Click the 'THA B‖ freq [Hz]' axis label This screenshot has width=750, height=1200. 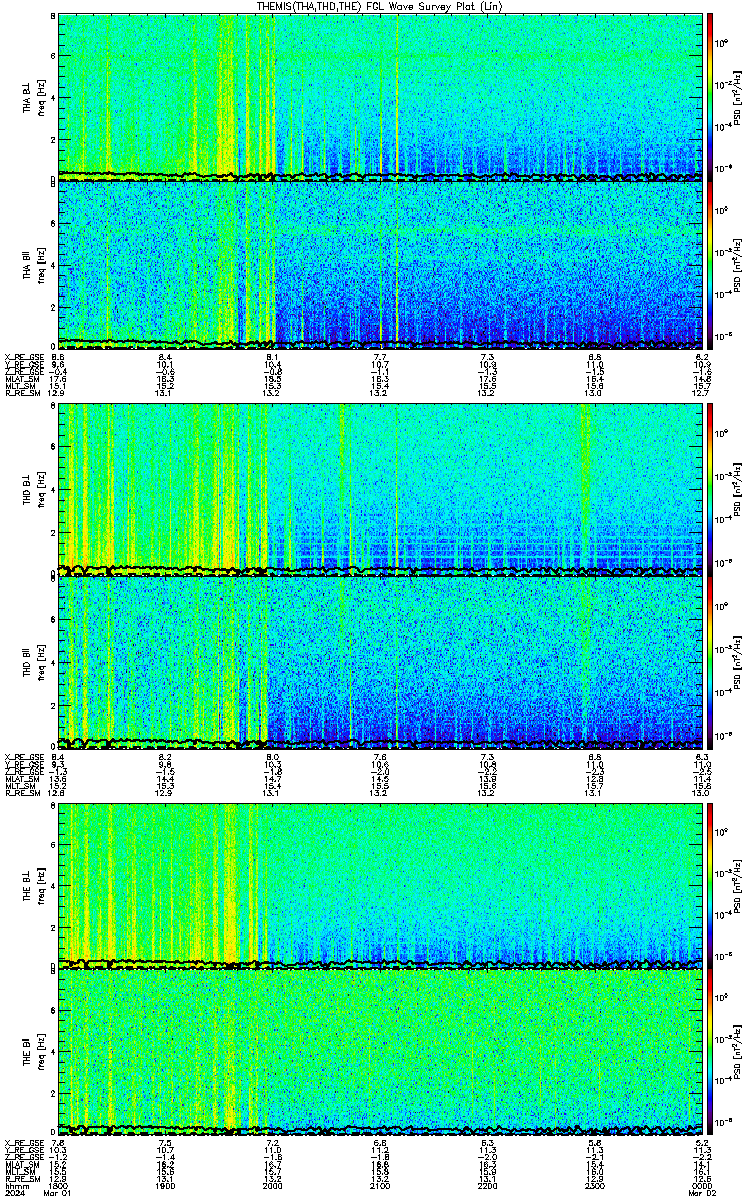(34, 263)
